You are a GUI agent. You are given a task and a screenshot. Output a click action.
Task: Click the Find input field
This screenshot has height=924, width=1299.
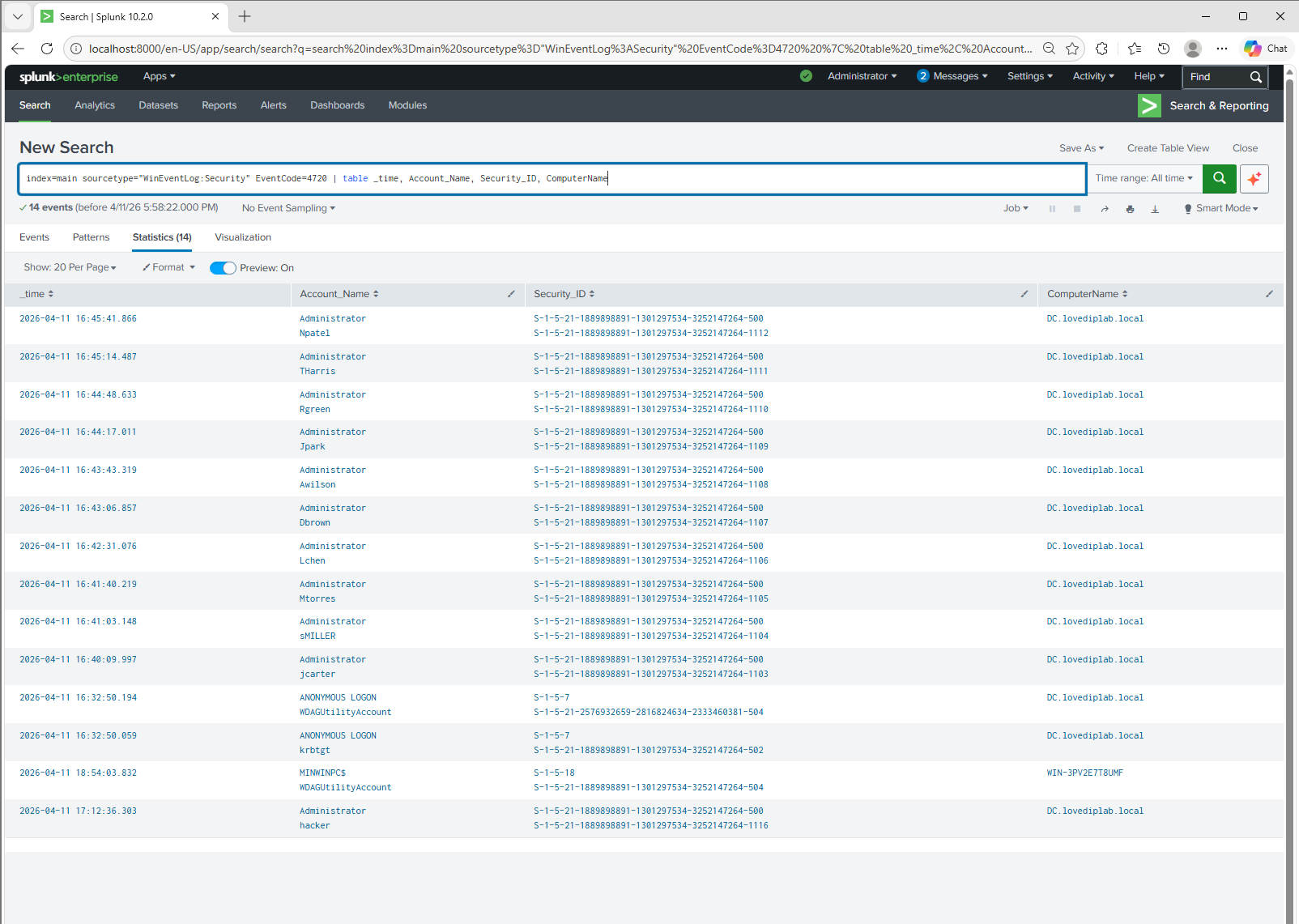[1216, 77]
